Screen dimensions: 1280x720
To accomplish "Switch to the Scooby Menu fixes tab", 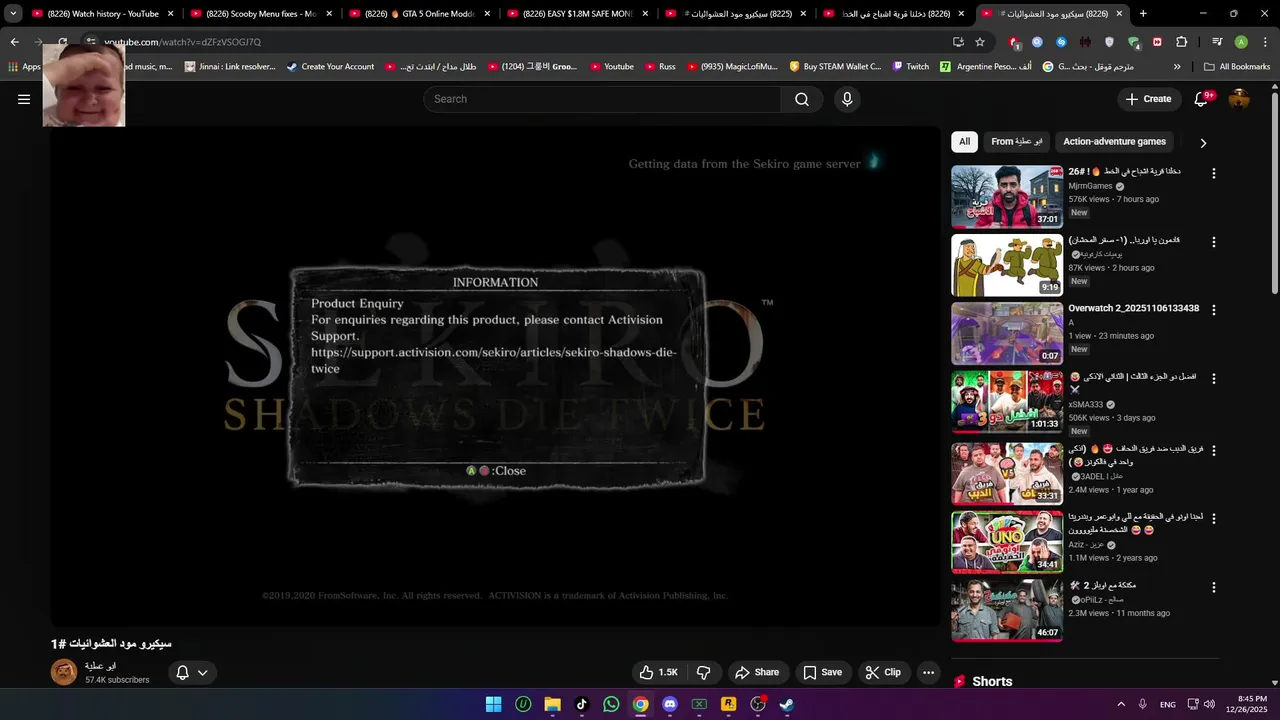I will (x=262, y=14).
